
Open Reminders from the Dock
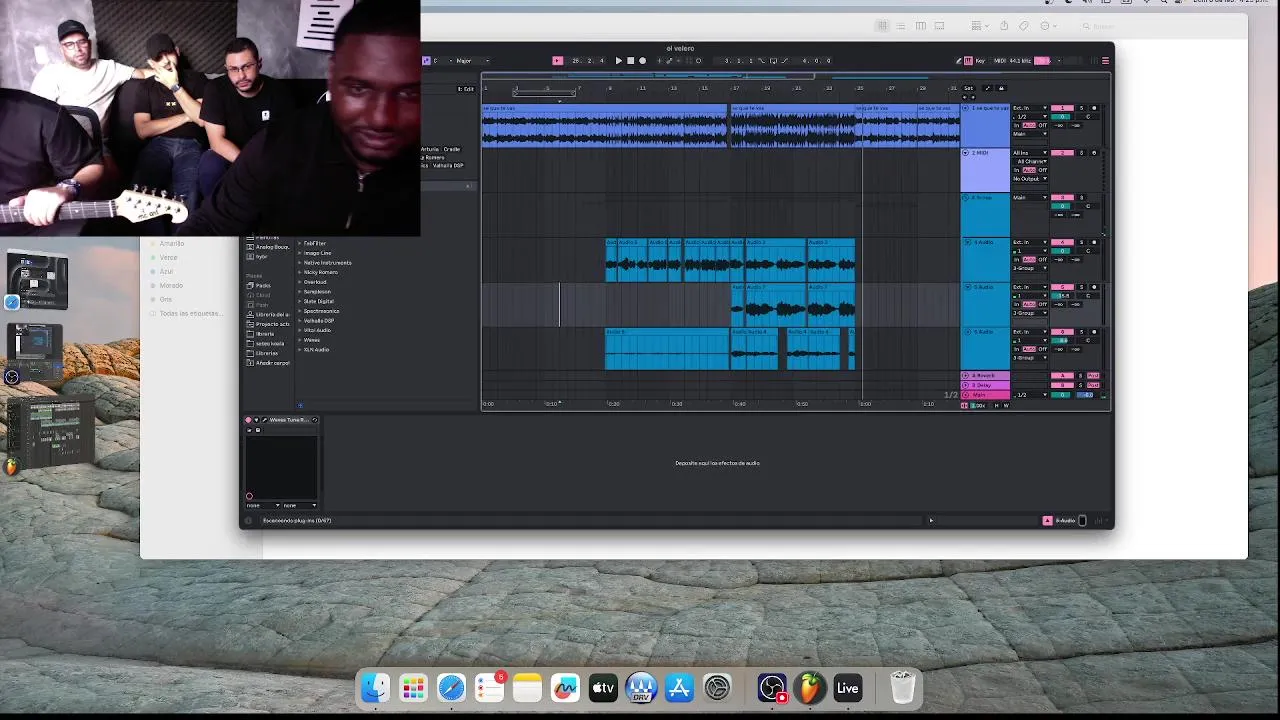pos(489,688)
